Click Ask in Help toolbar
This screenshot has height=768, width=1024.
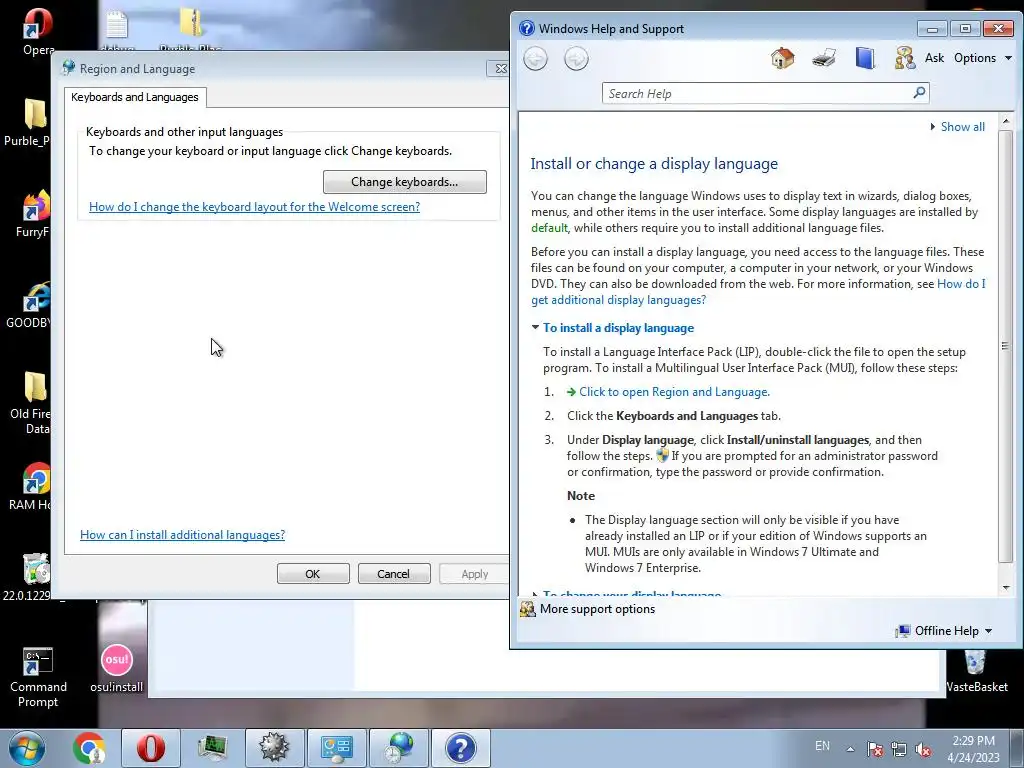tap(934, 58)
